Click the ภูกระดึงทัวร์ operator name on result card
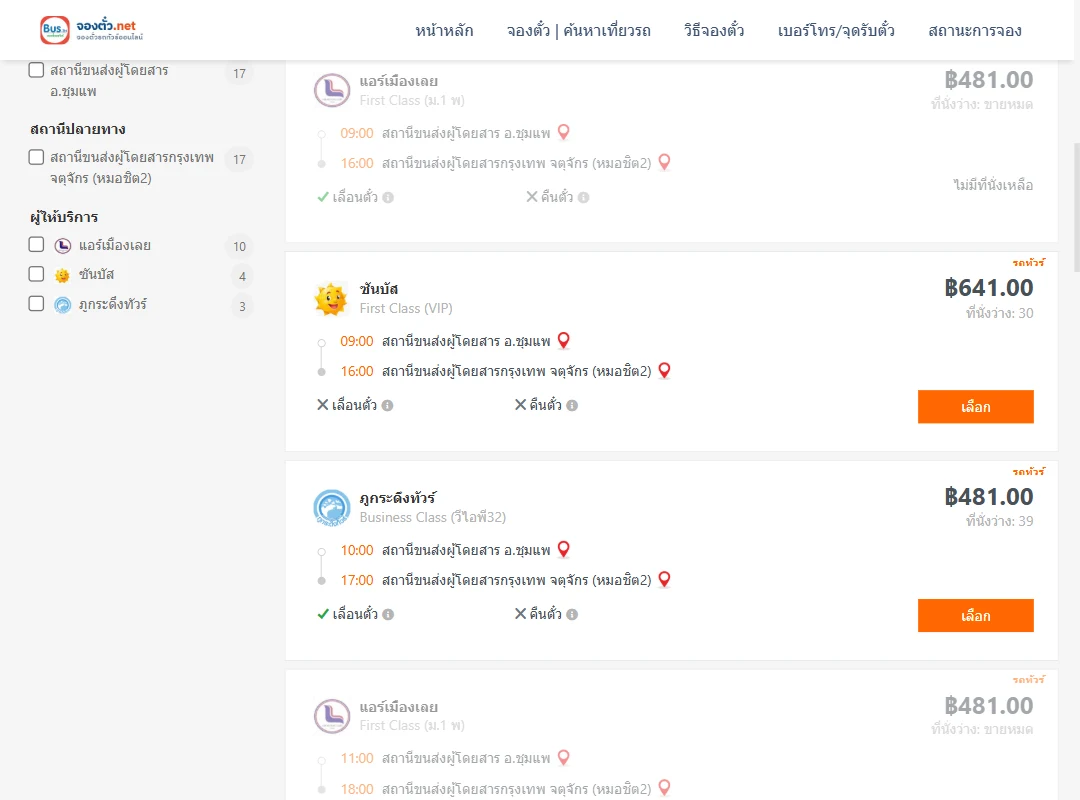This screenshot has height=800, width=1080. click(x=397, y=498)
